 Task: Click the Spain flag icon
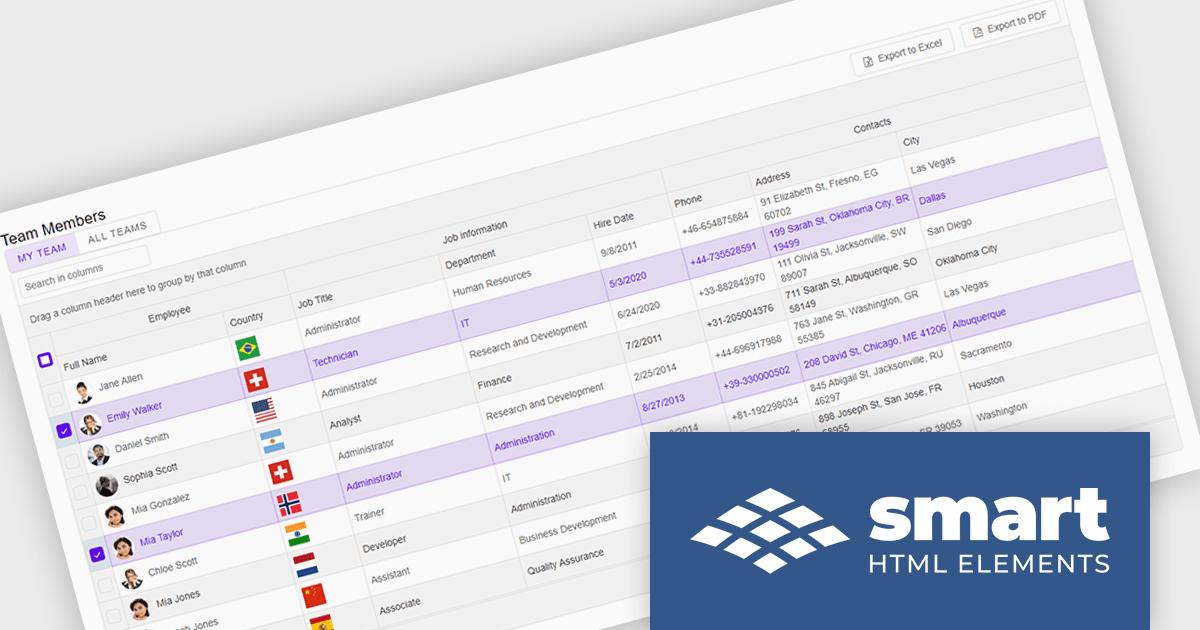322,623
